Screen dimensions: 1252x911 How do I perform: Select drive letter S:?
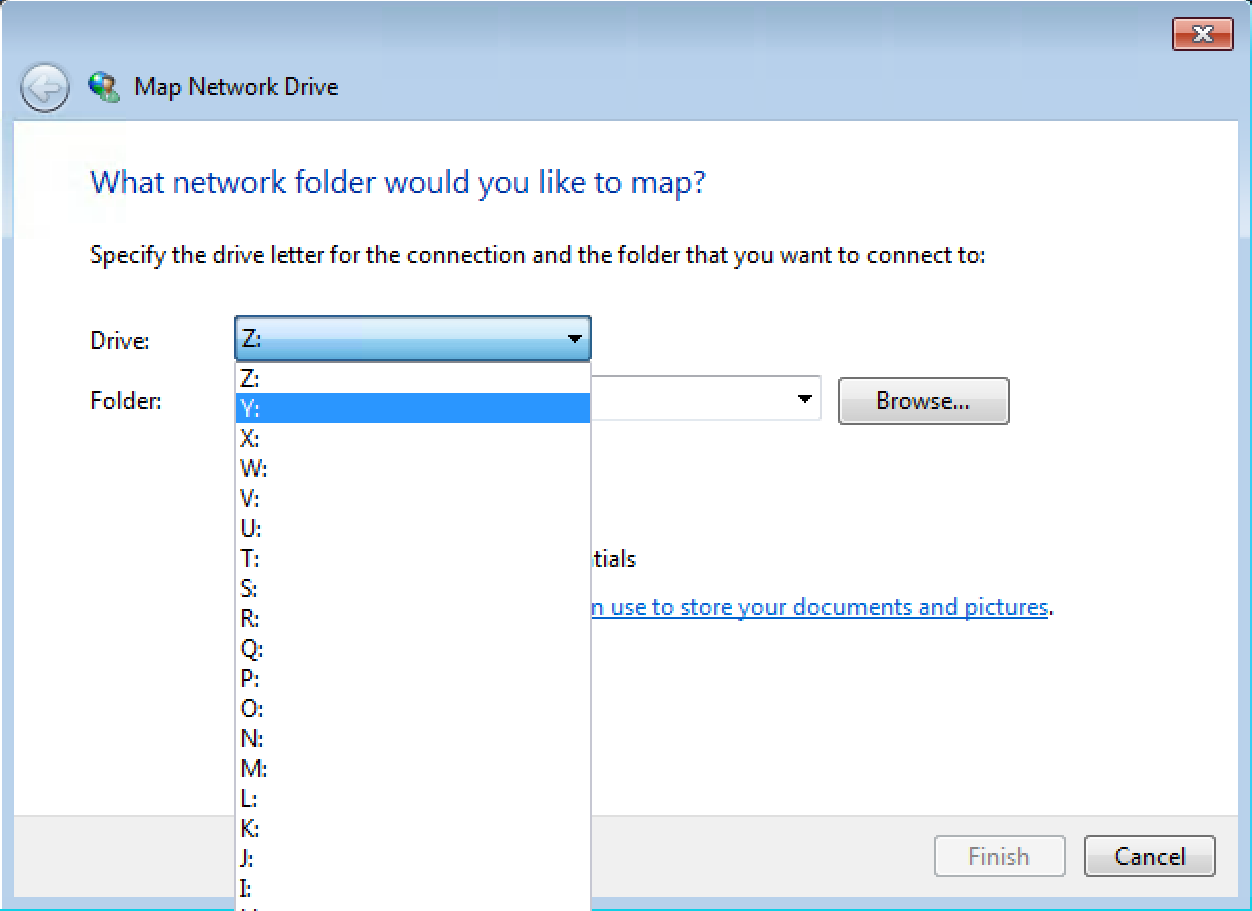tap(412, 588)
